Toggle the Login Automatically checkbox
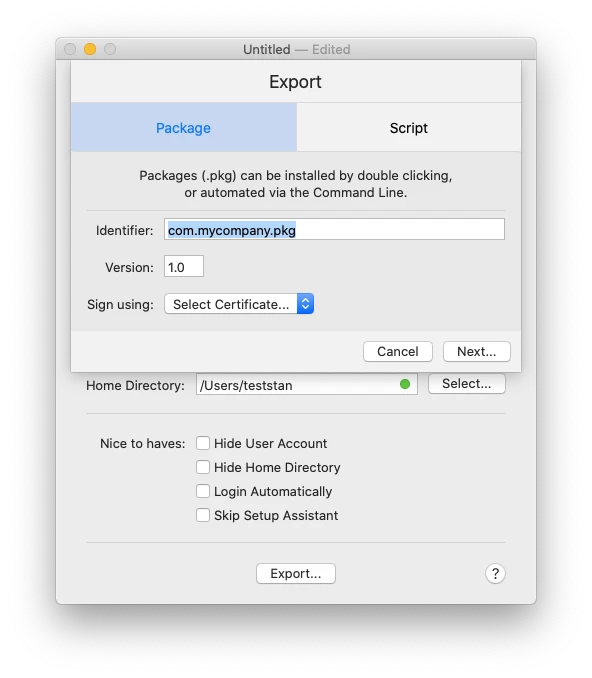Viewport: 592px width, 678px height. pos(203,491)
